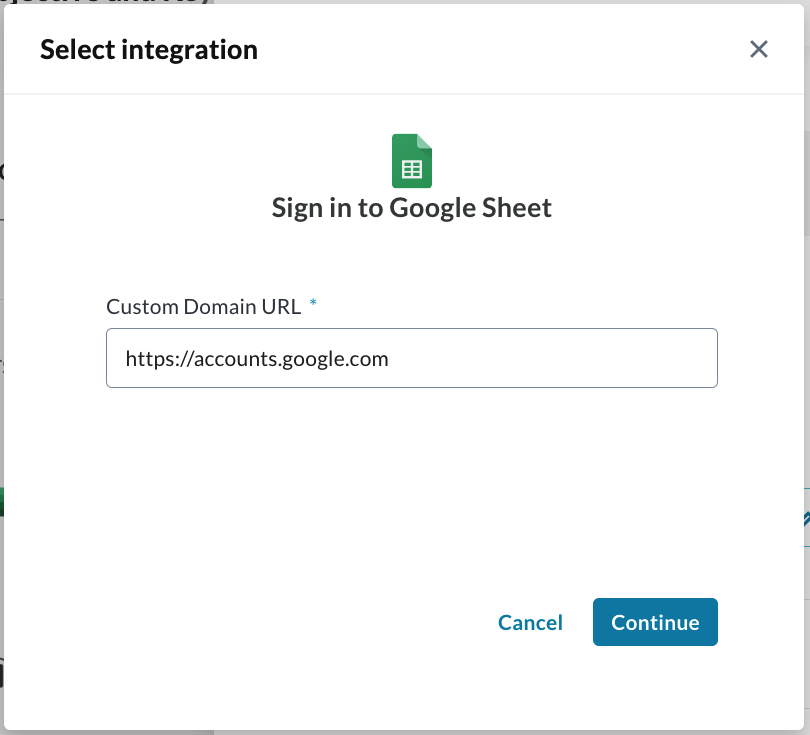
Task: Continue with Google Sheet sign-in
Action: point(655,622)
